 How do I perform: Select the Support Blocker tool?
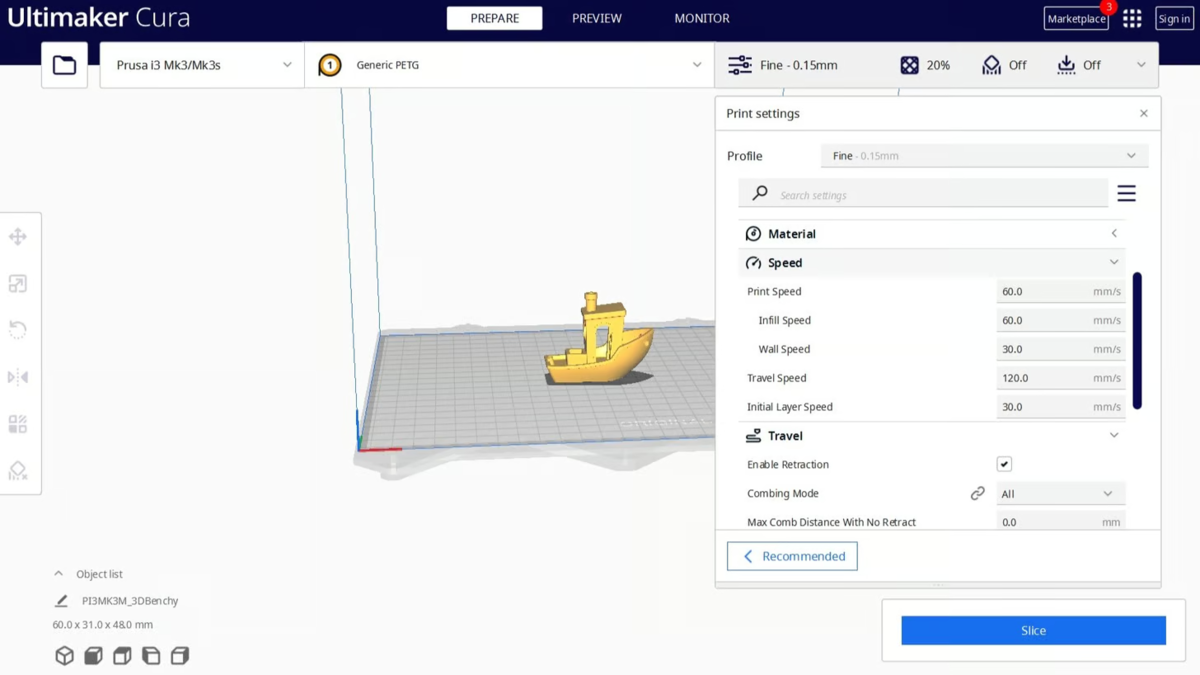(x=18, y=470)
